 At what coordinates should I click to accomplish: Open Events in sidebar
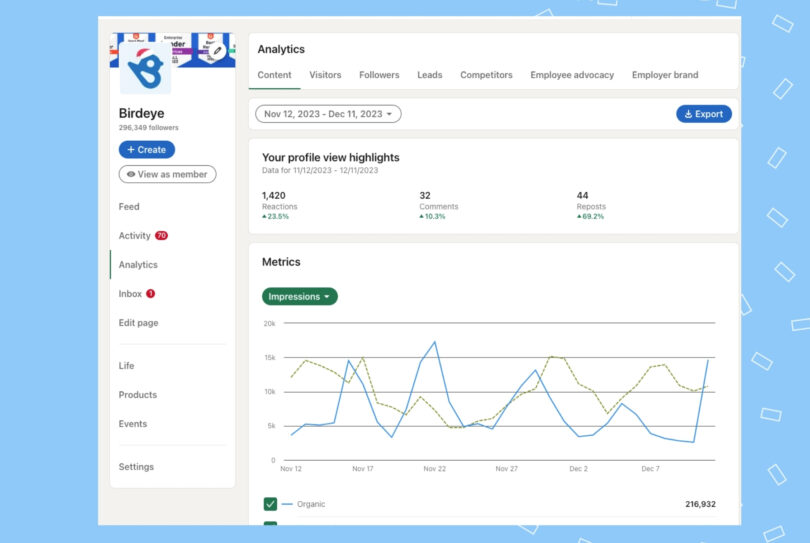133,424
